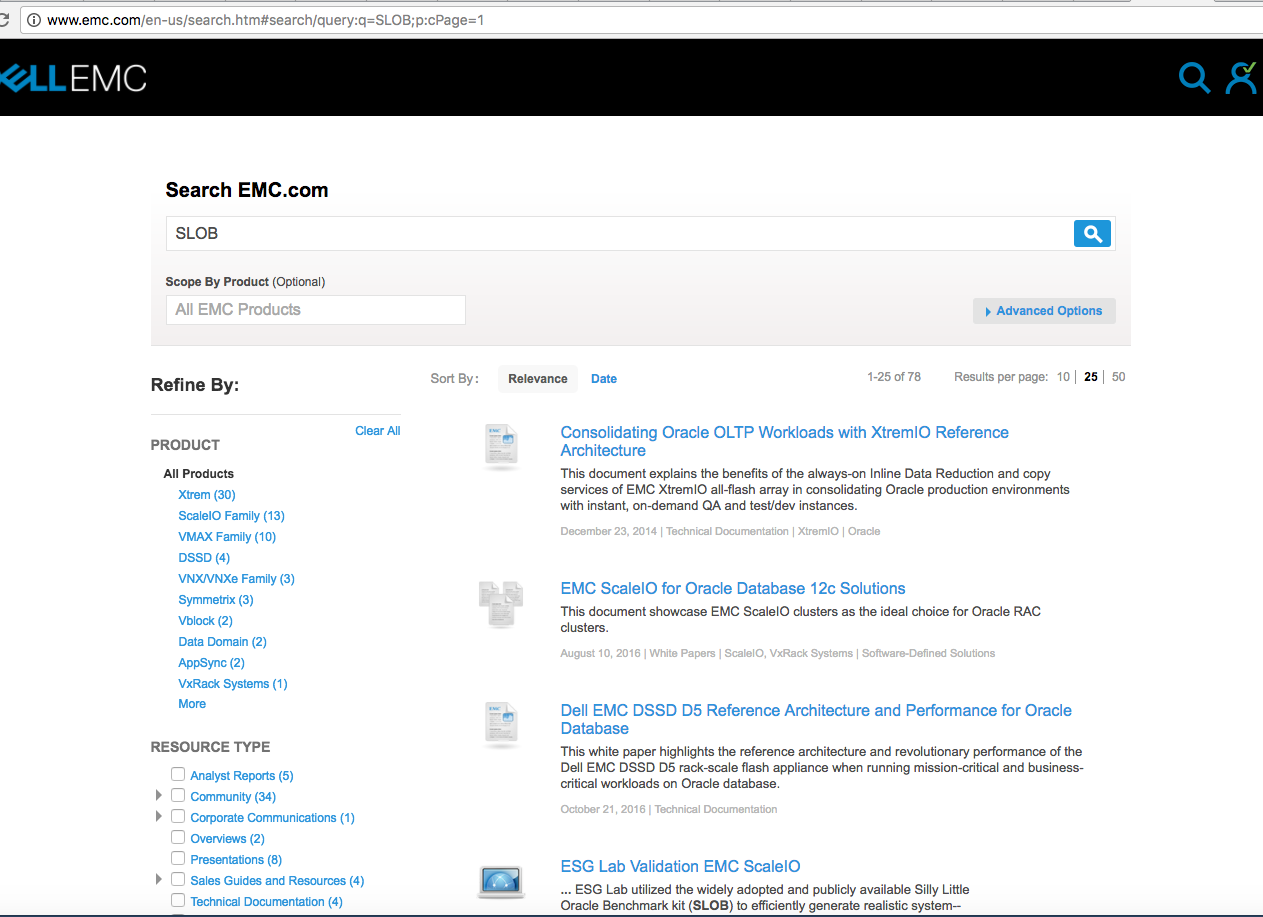Filter by Xtrem (30) product
Image resolution: width=1263 pixels, height=917 pixels.
(x=207, y=495)
